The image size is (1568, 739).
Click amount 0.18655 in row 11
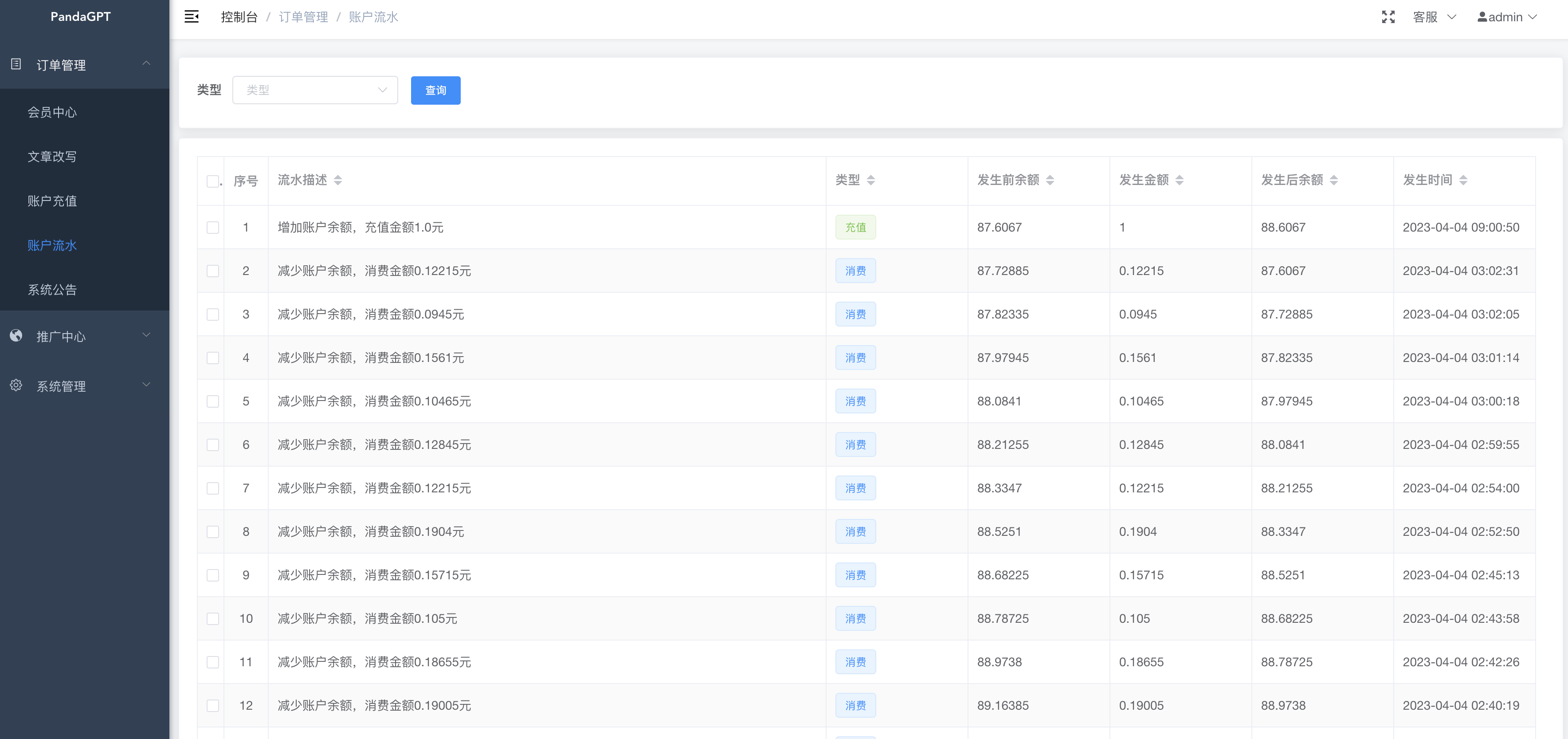(1141, 662)
